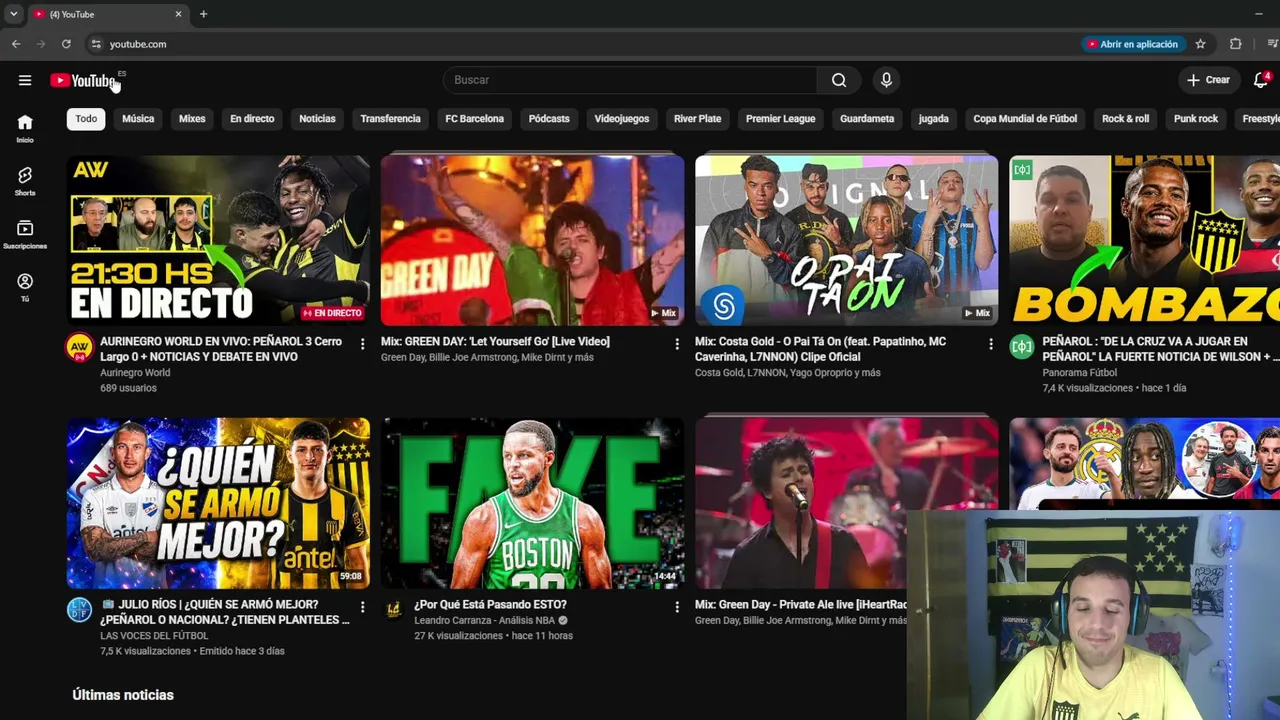Select the Premier League chip
Viewport: 1280px width, 720px height.
point(780,119)
